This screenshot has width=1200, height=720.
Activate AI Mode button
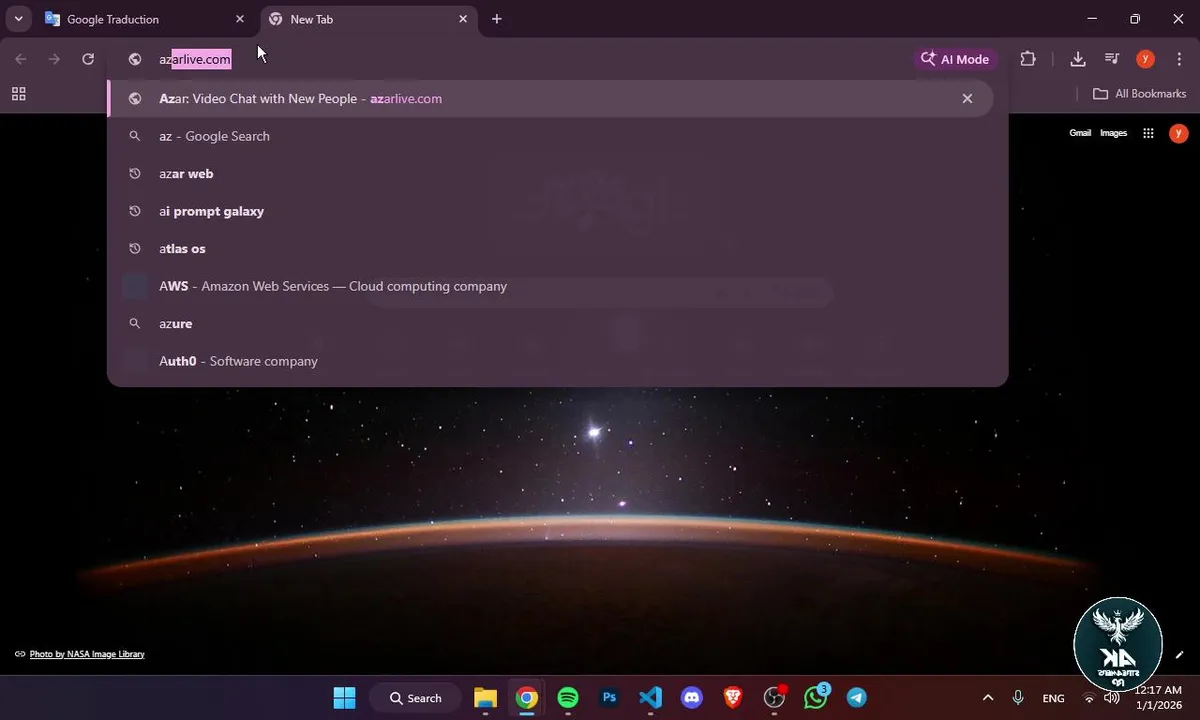(955, 59)
